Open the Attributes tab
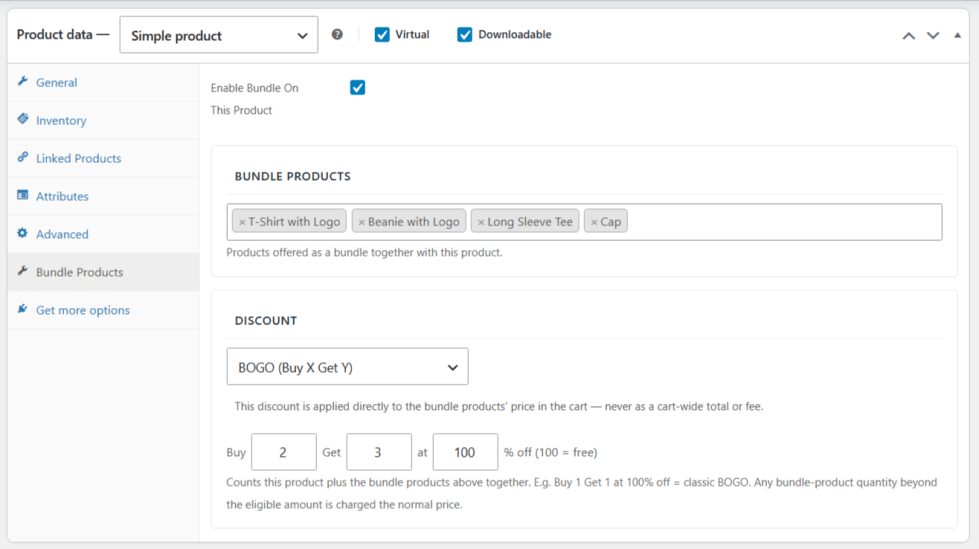Viewport: 979px width, 549px height. (104, 196)
